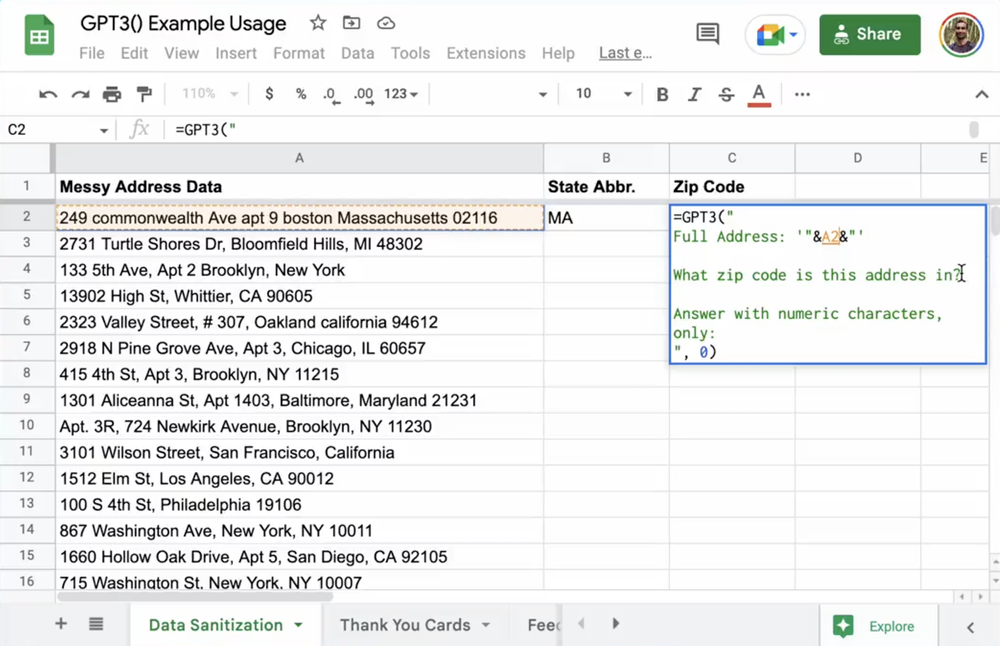Select the paint format tool
The height and width of the screenshot is (646, 1000).
coord(144,94)
